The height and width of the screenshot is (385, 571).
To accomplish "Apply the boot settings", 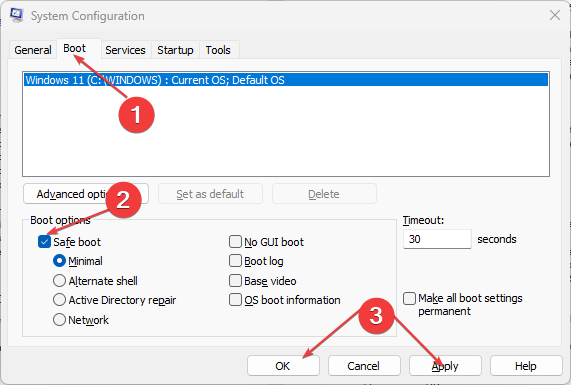I will pyautogui.click(x=445, y=366).
